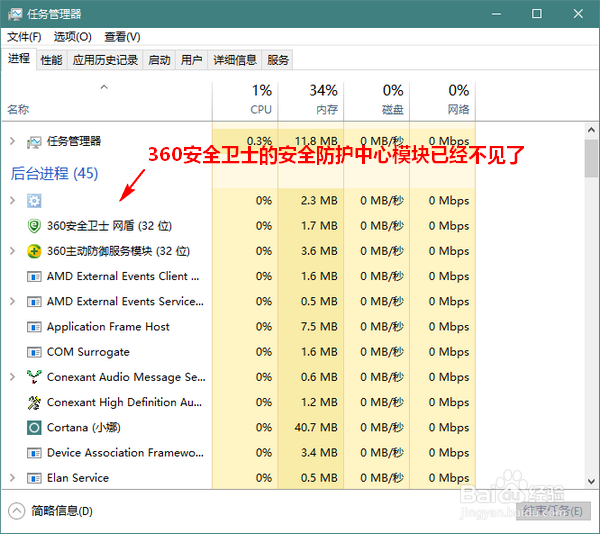This screenshot has height=534, width=600.
Task: Expand the 任务管理器 process row
Action: tap(12, 141)
